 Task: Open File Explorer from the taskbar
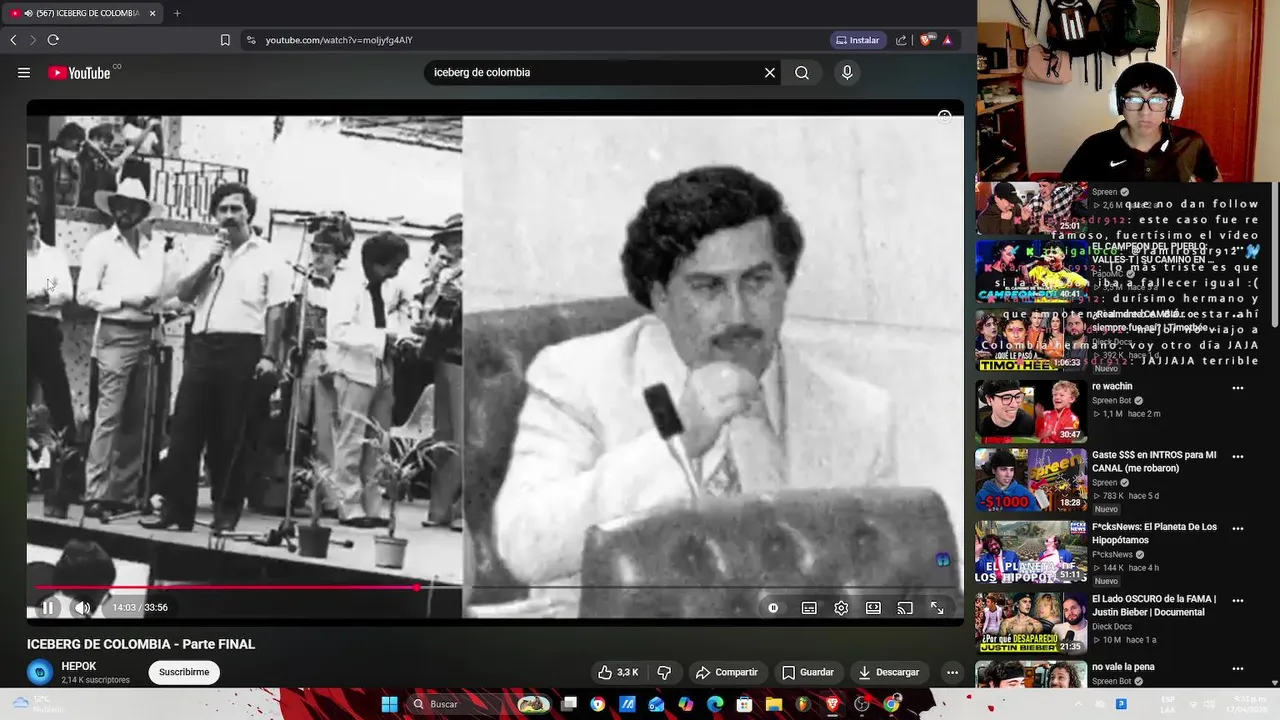[774, 704]
